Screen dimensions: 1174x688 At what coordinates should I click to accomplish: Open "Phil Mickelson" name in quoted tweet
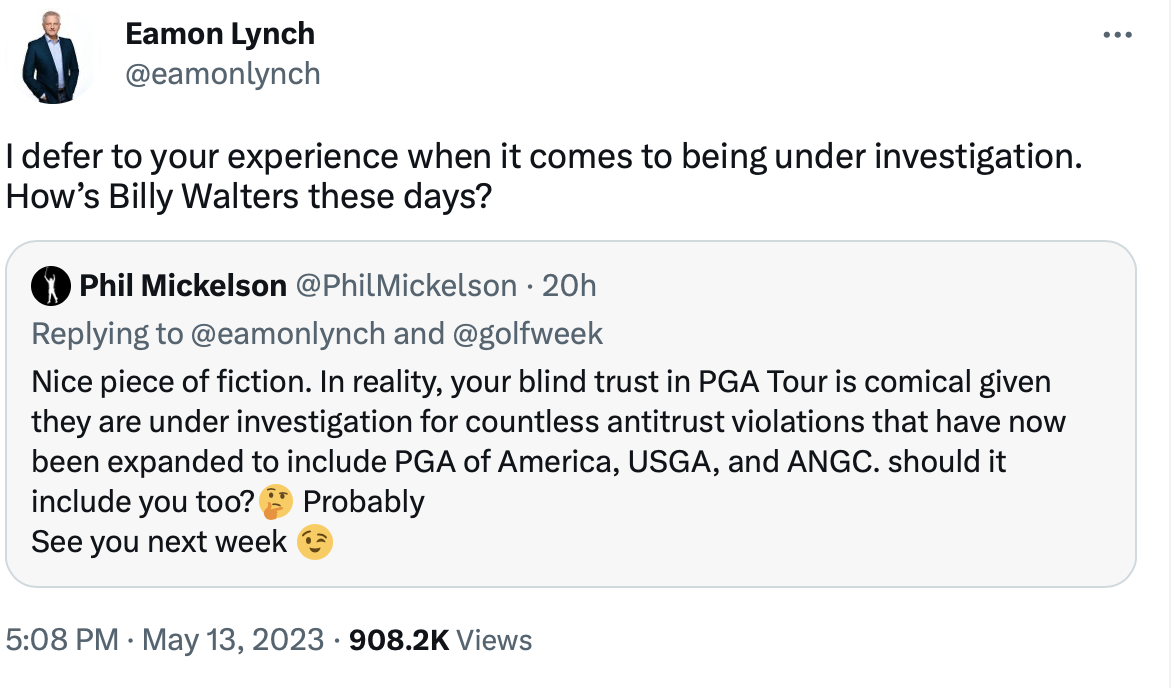[183, 286]
